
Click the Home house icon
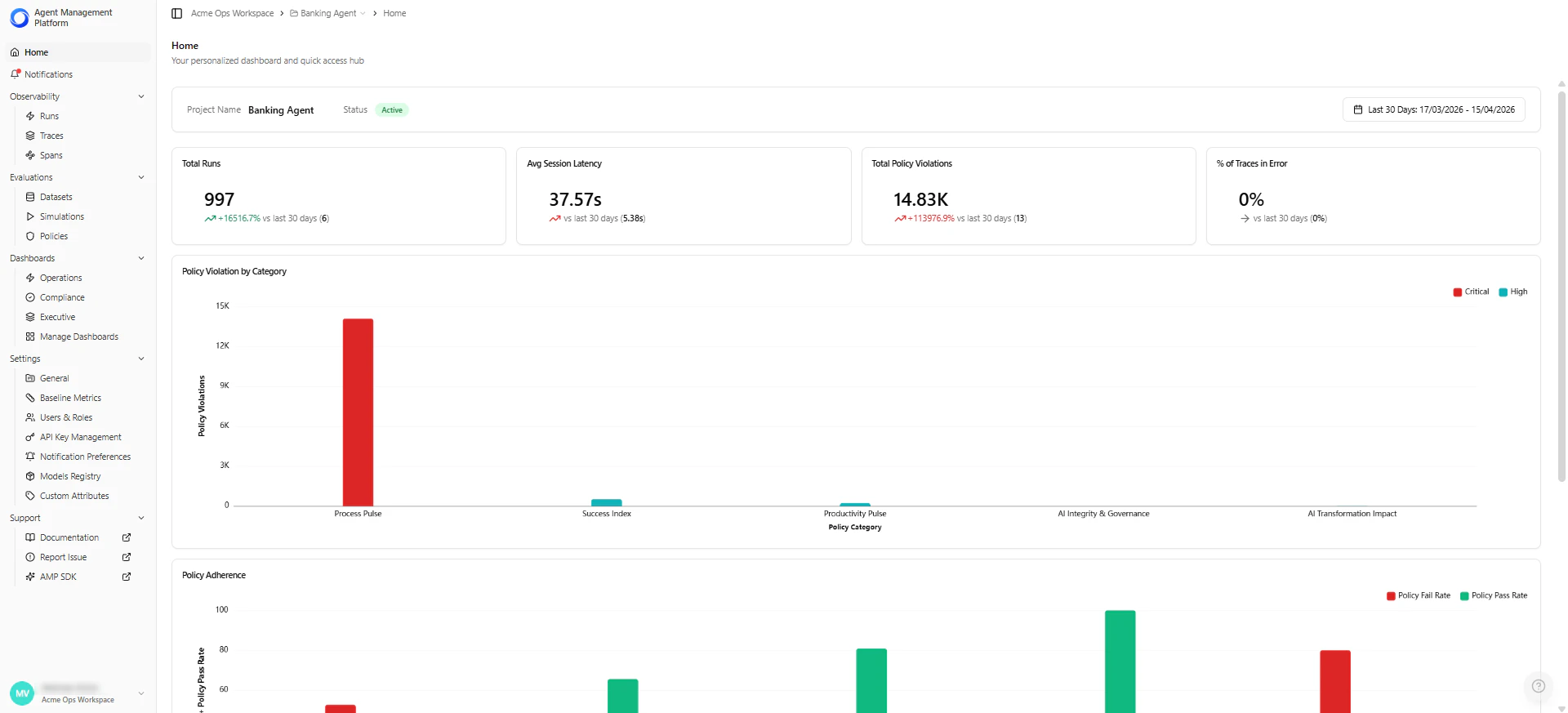[x=15, y=52]
